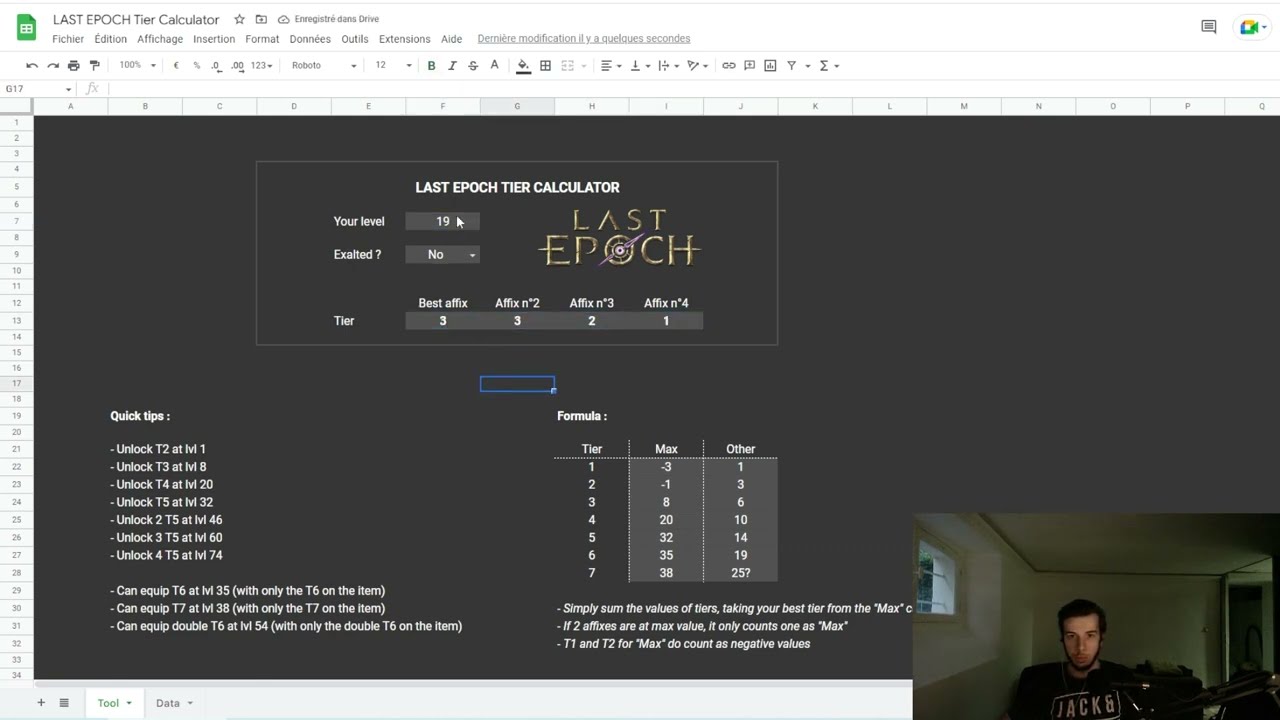Open the Édition menu
This screenshot has height=720, width=1280.
point(110,39)
